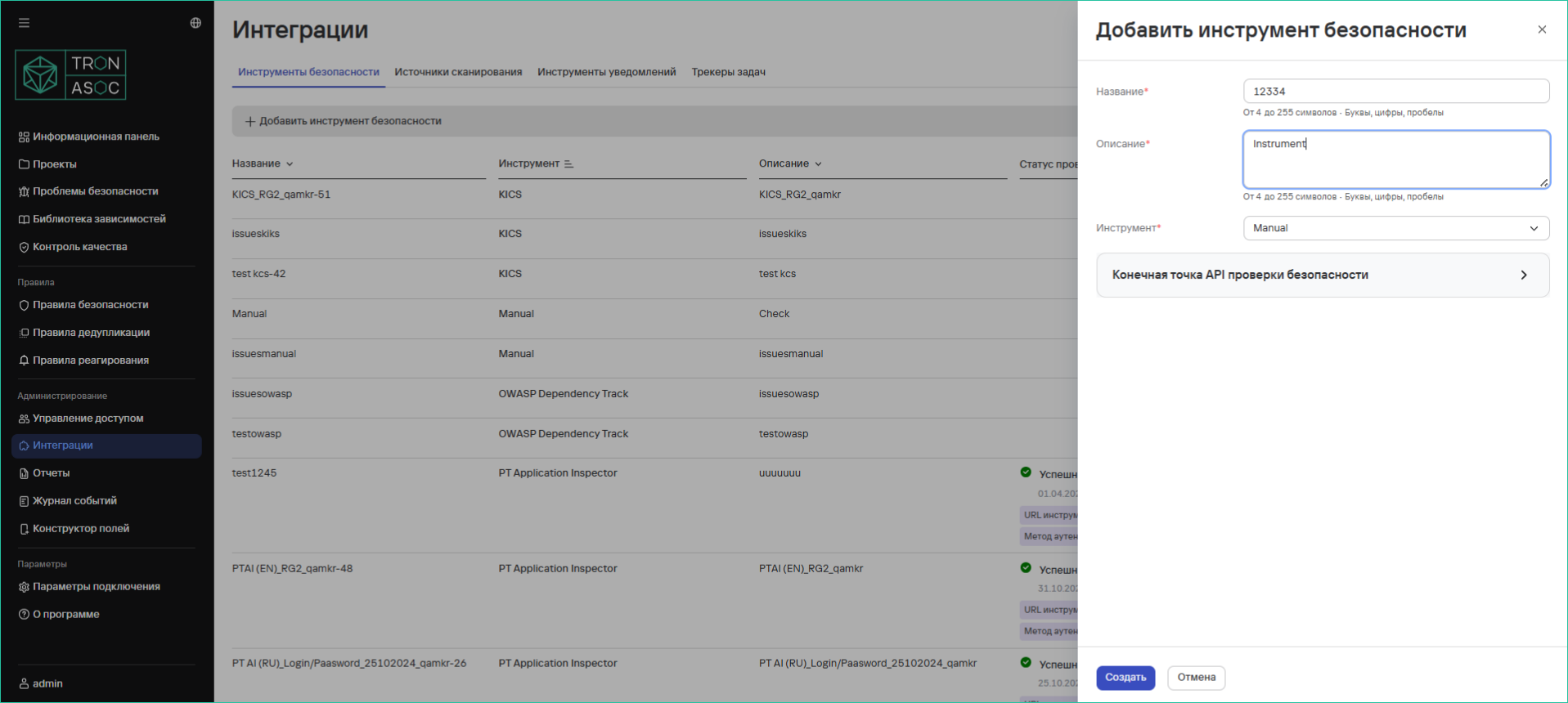
Task: Open the Инструмент dropdown showing Manual
Action: (x=1395, y=228)
